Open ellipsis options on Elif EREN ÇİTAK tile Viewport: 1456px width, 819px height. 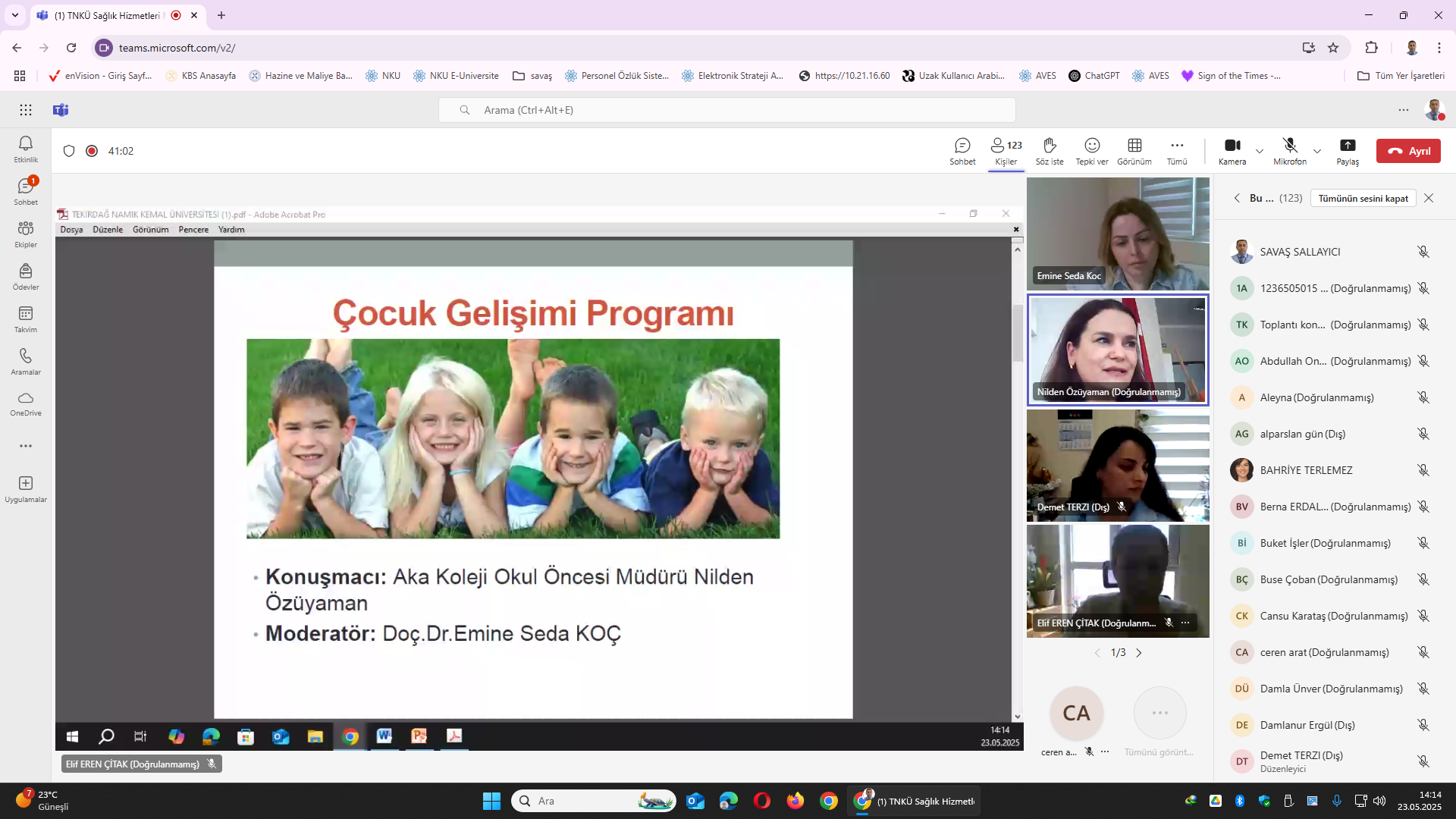coord(1185,623)
